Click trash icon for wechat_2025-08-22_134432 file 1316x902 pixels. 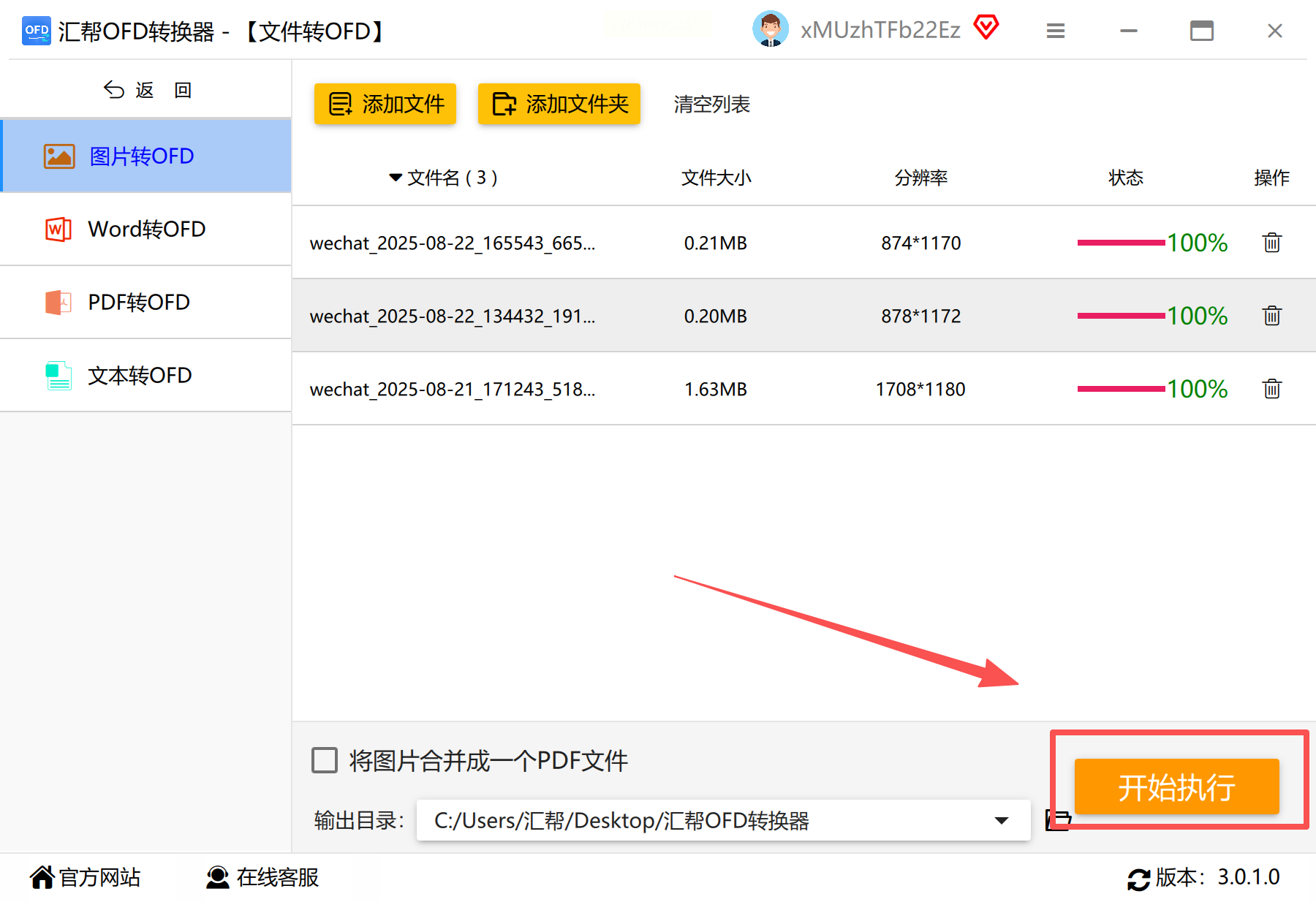pos(1271,315)
